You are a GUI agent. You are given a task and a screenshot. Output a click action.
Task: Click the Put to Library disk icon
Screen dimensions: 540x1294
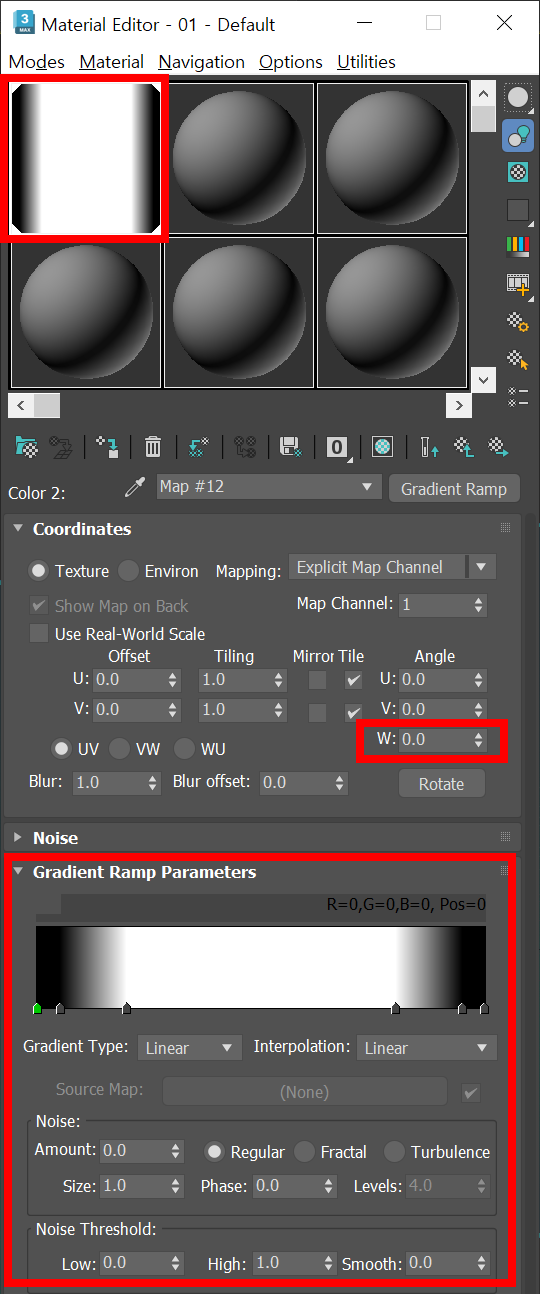pyautogui.click(x=291, y=447)
